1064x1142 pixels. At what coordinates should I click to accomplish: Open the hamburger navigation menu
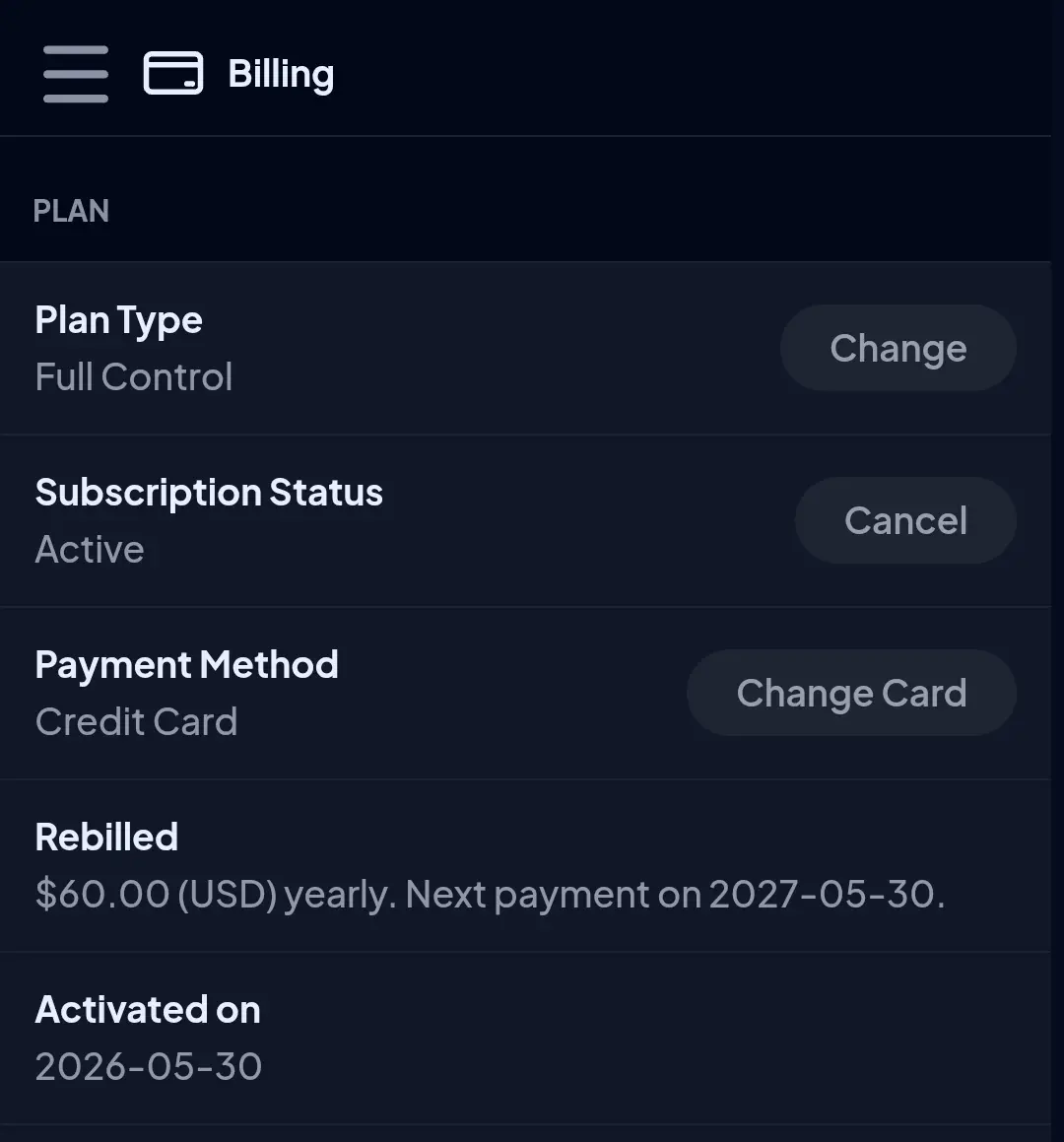click(76, 74)
